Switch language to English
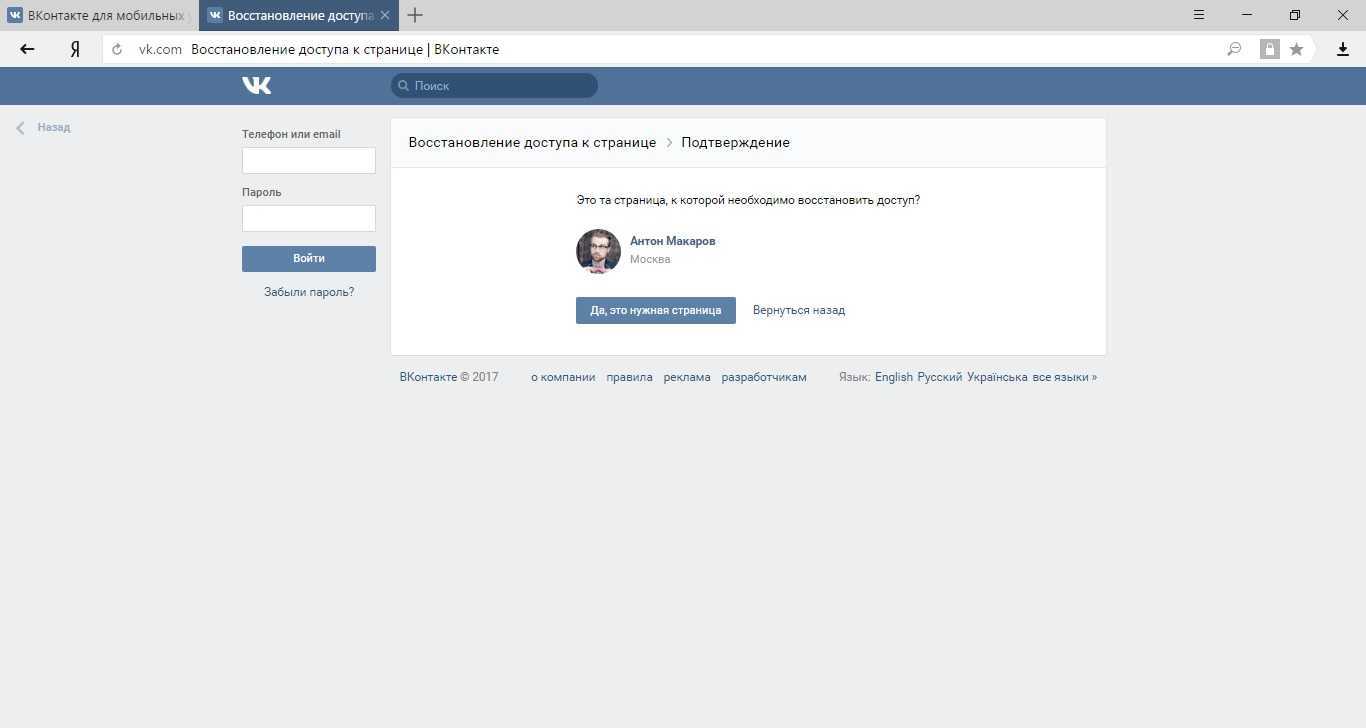 [x=894, y=377]
